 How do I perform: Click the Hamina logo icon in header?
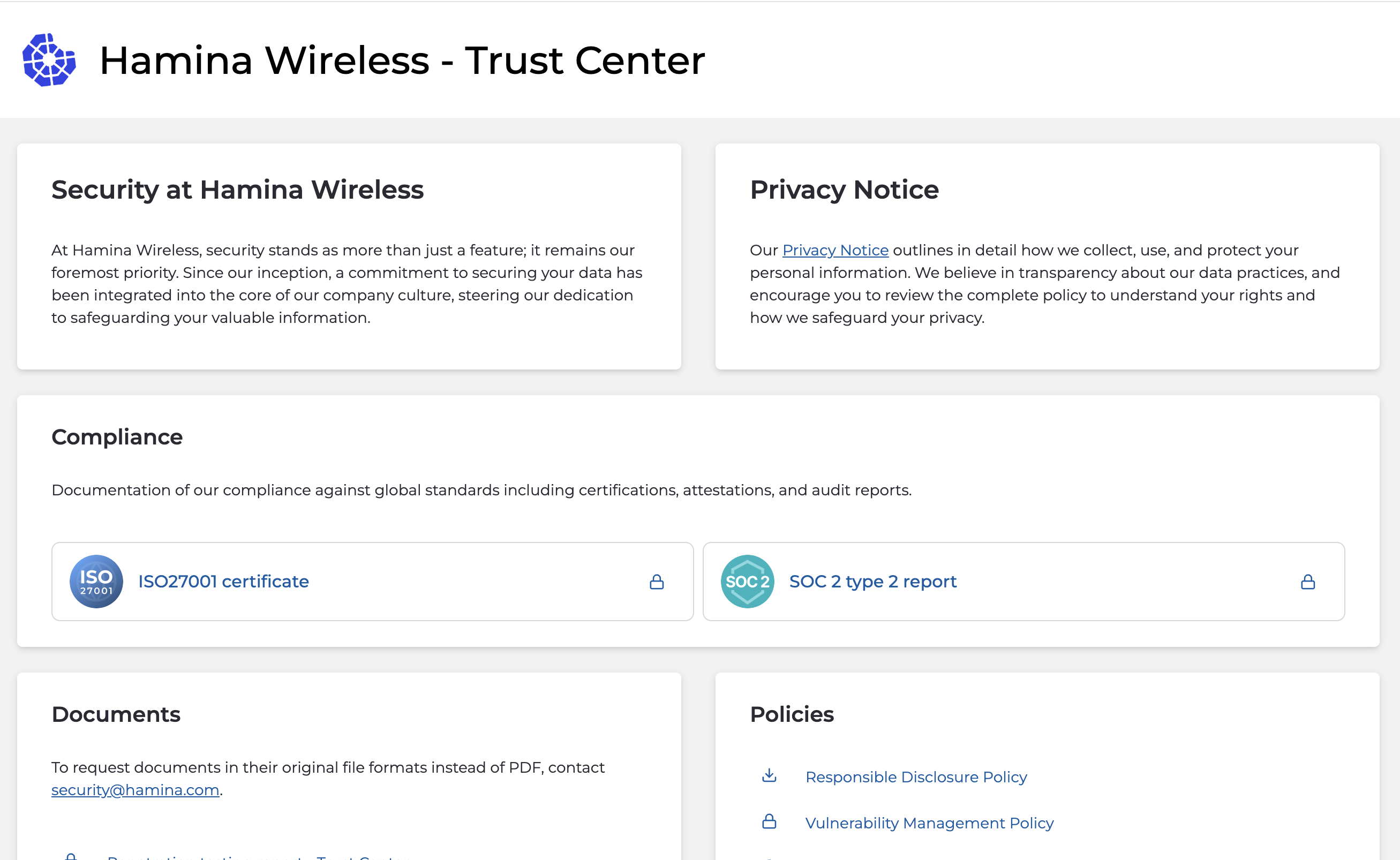(49, 60)
